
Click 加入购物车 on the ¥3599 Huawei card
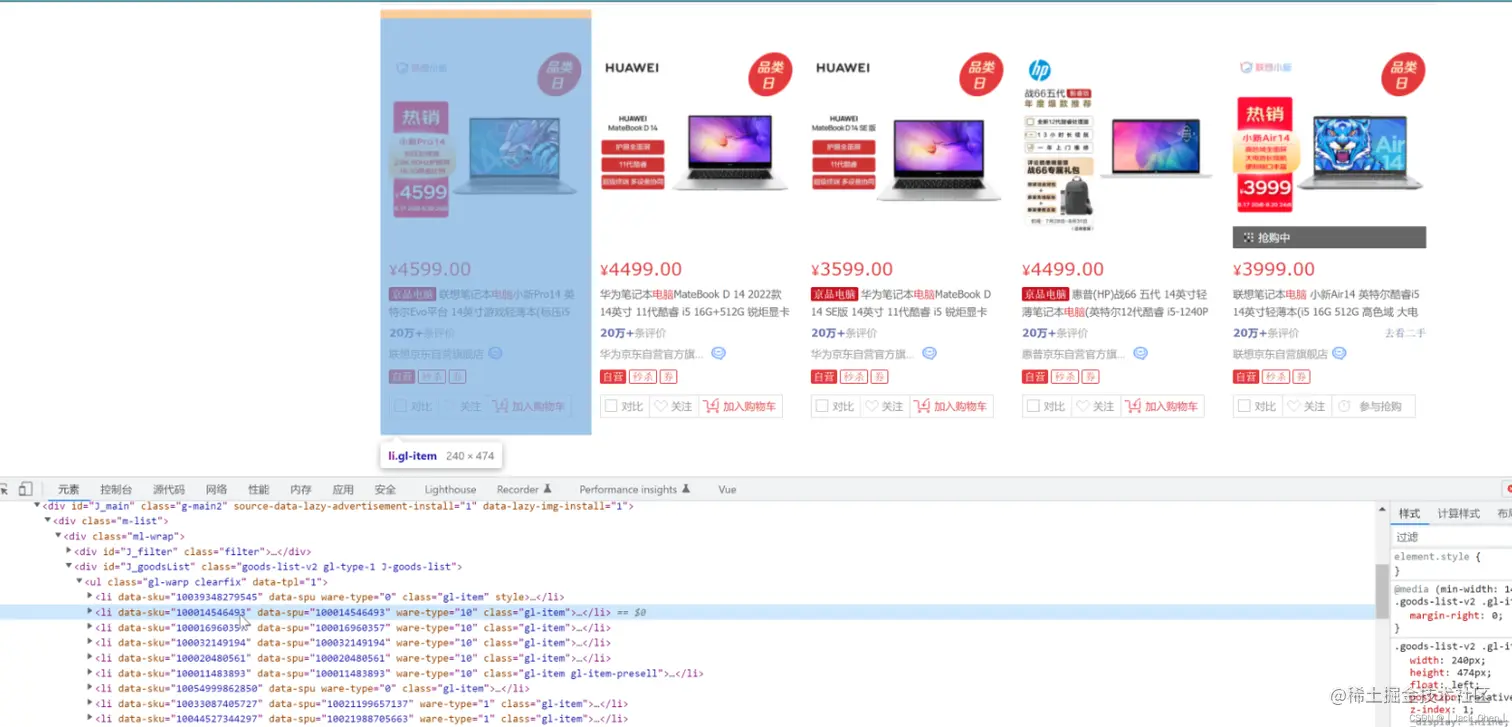pyautogui.click(x=952, y=406)
